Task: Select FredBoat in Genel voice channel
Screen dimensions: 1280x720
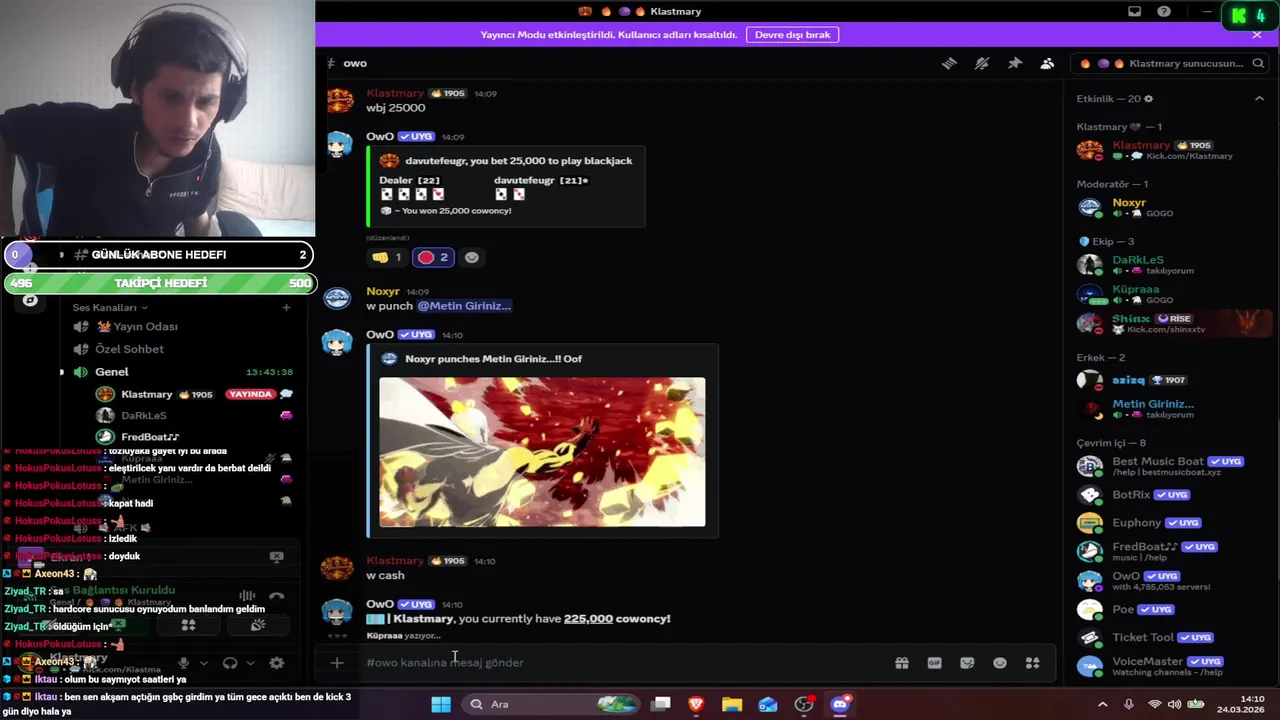Action: [150, 437]
